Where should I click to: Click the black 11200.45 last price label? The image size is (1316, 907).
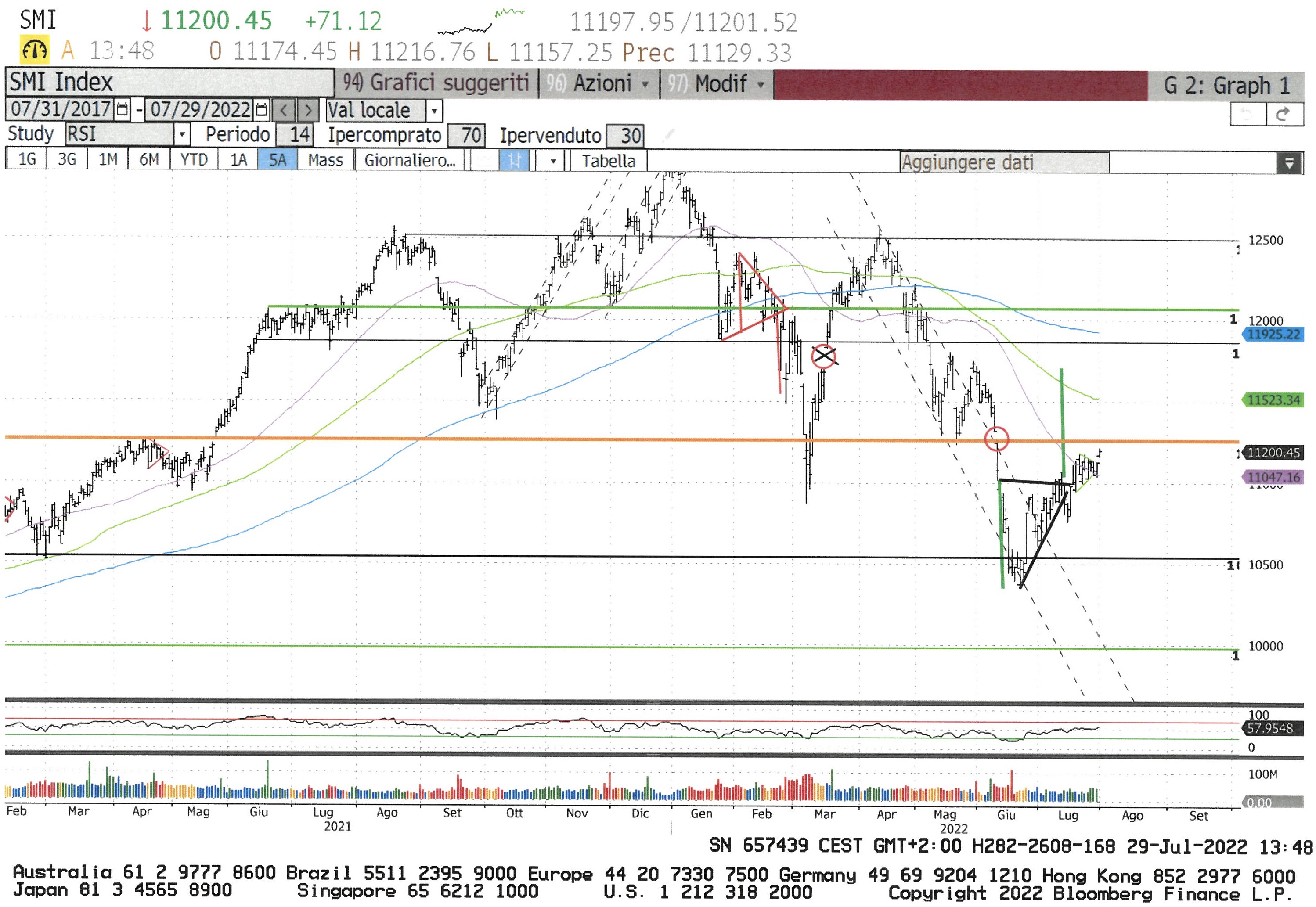point(1274,452)
